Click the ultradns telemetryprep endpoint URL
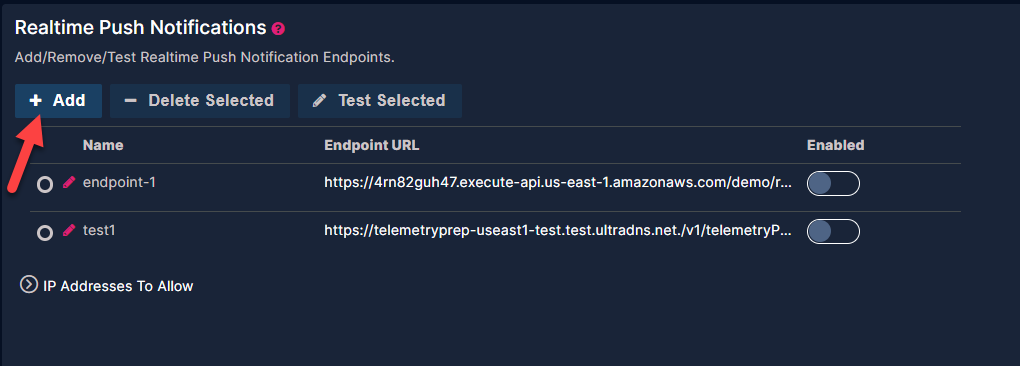The image size is (1020, 366). (558, 231)
